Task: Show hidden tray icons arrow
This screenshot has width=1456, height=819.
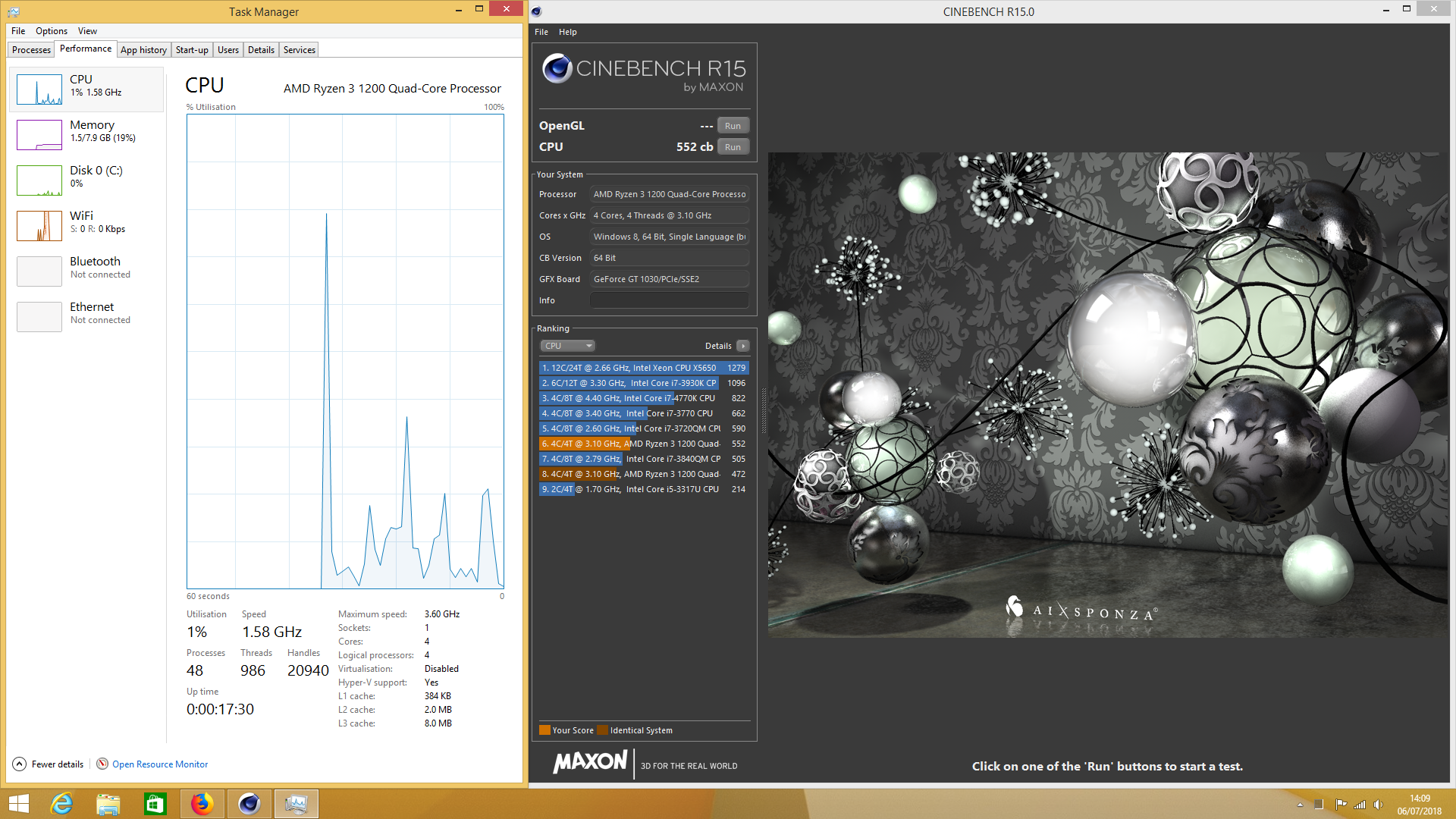Action: [x=1300, y=804]
